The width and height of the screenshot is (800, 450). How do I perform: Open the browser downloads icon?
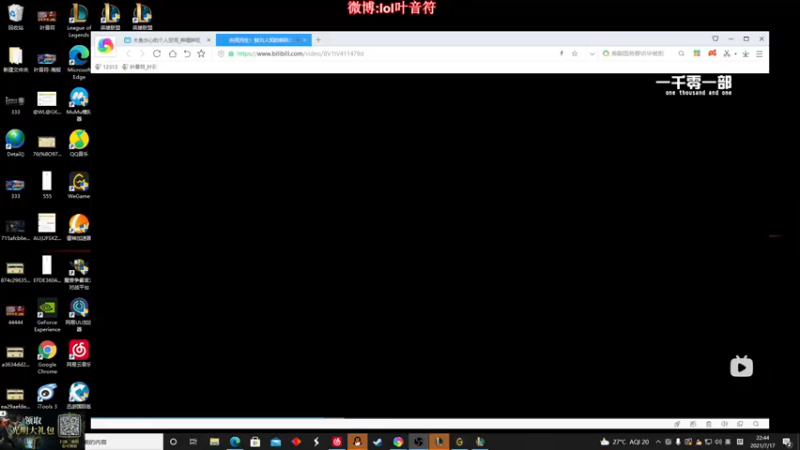[745, 54]
